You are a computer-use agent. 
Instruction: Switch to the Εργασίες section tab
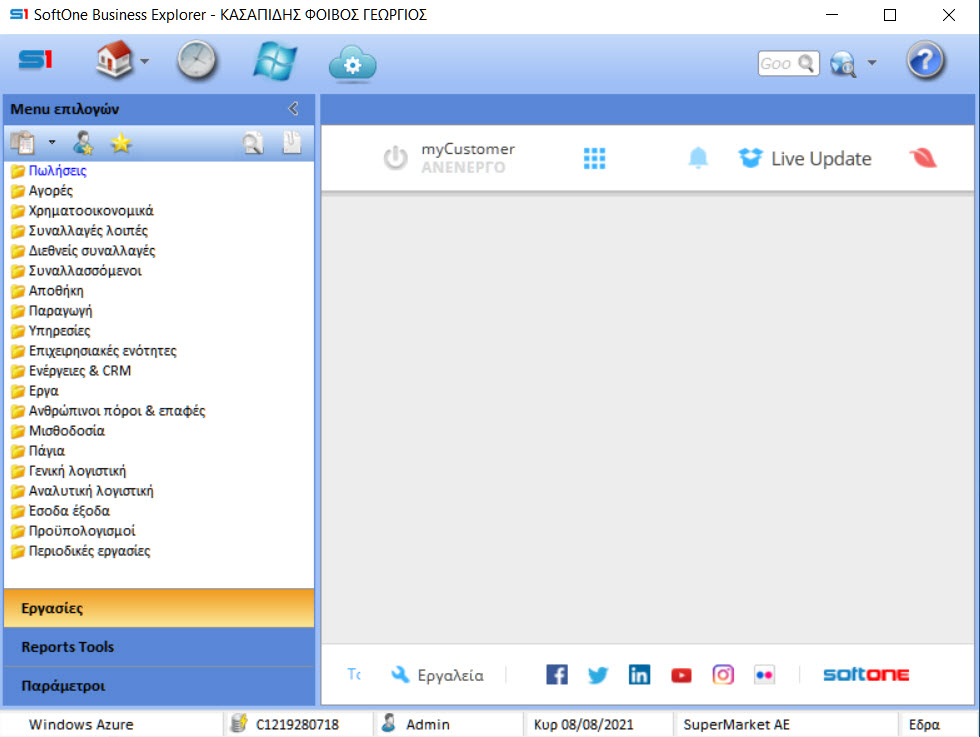(x=159, y=608)
